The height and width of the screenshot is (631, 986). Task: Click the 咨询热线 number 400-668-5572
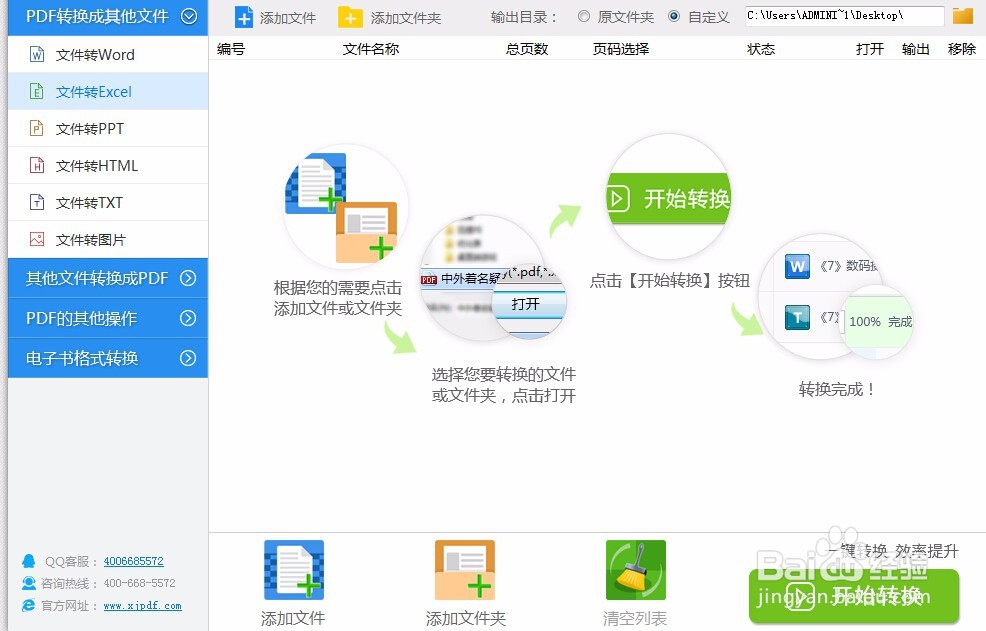(140, 583)
